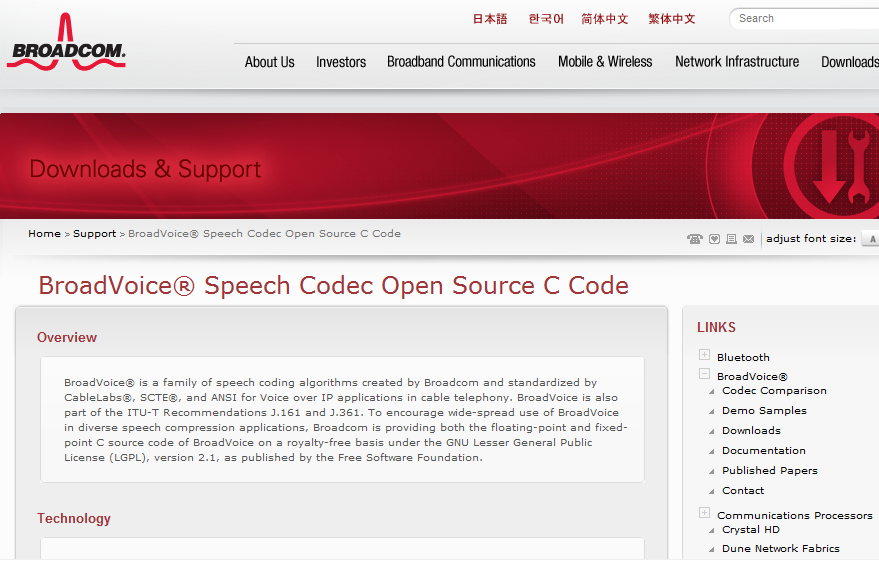Image resolution: width=879 pixels, height=561 pixels.
Task: Click the heart favorite icon
Action: [714, 239]
